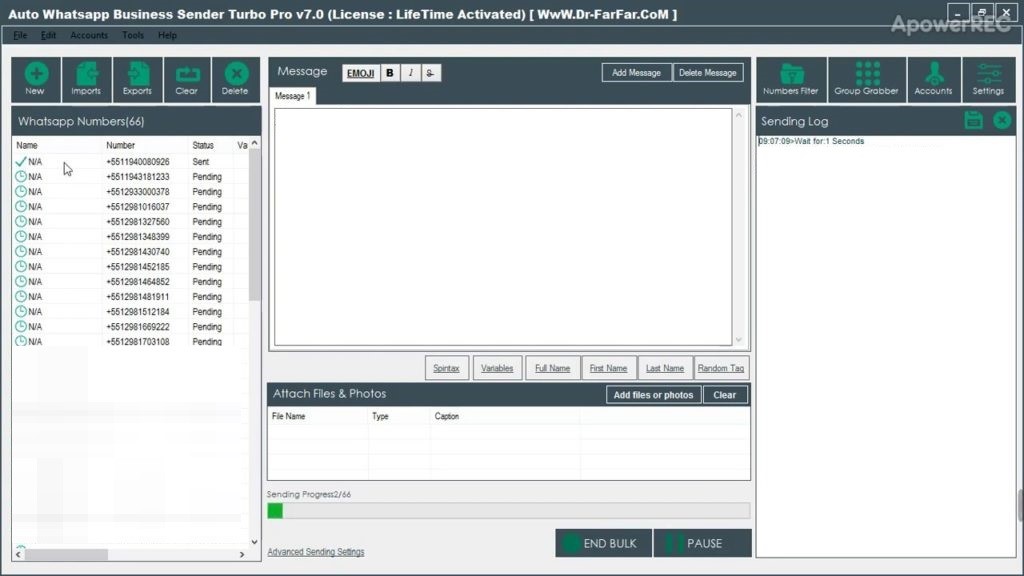Screen dimensions: 1024x576
Task: Open the Imports tool
Action: tap(86, 79)
